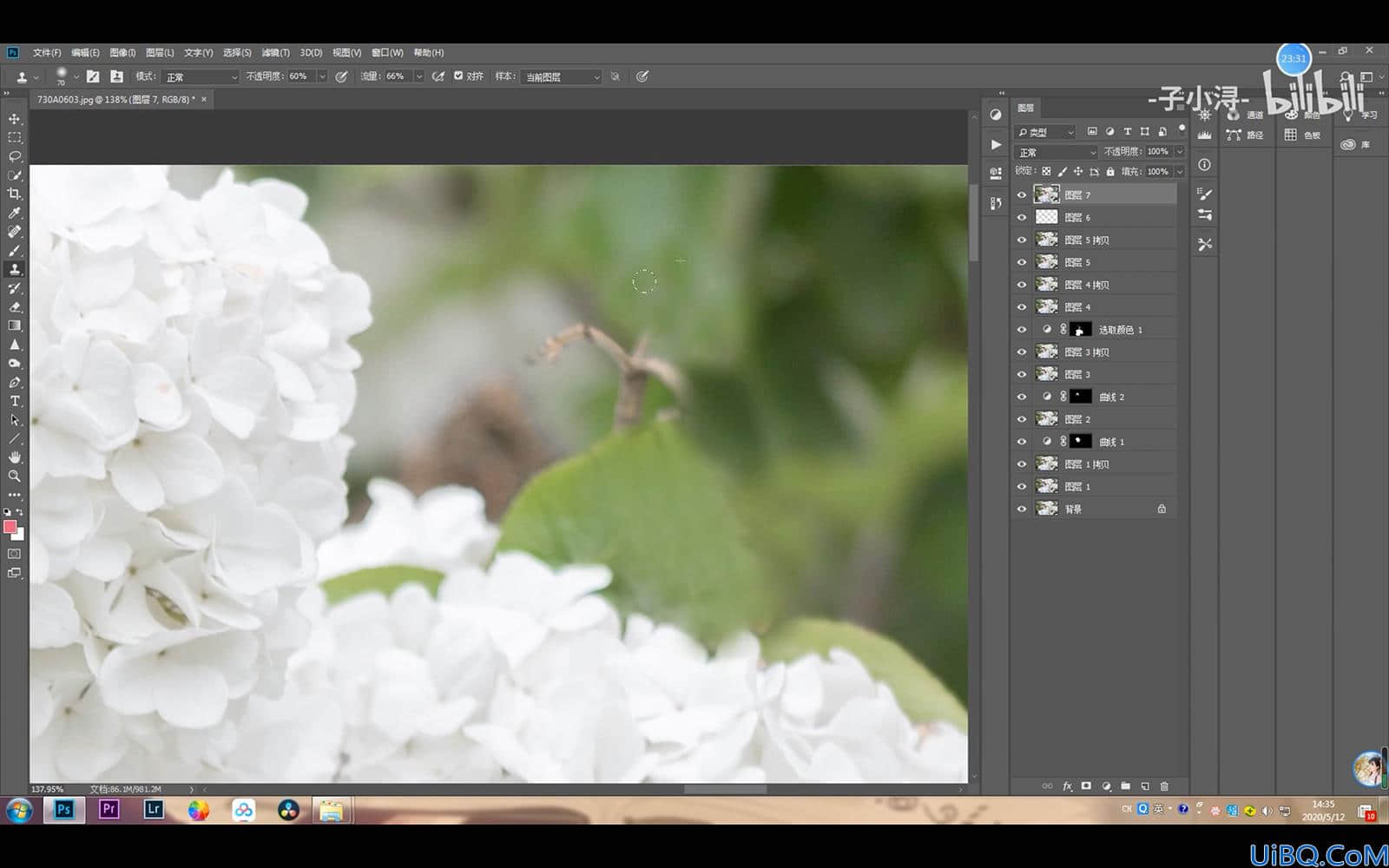Toggle the Clone Source panel icon in options bar
The height and width of the screenshot is (868, 1389).
117,76
